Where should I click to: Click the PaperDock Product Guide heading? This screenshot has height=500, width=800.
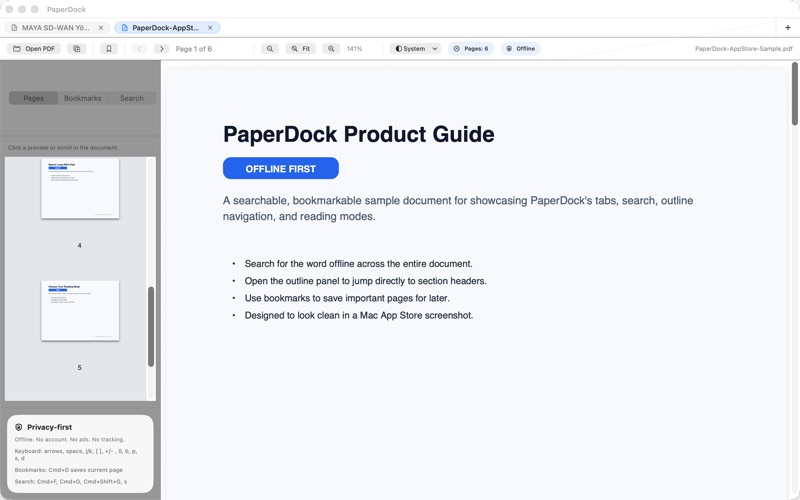359,134
